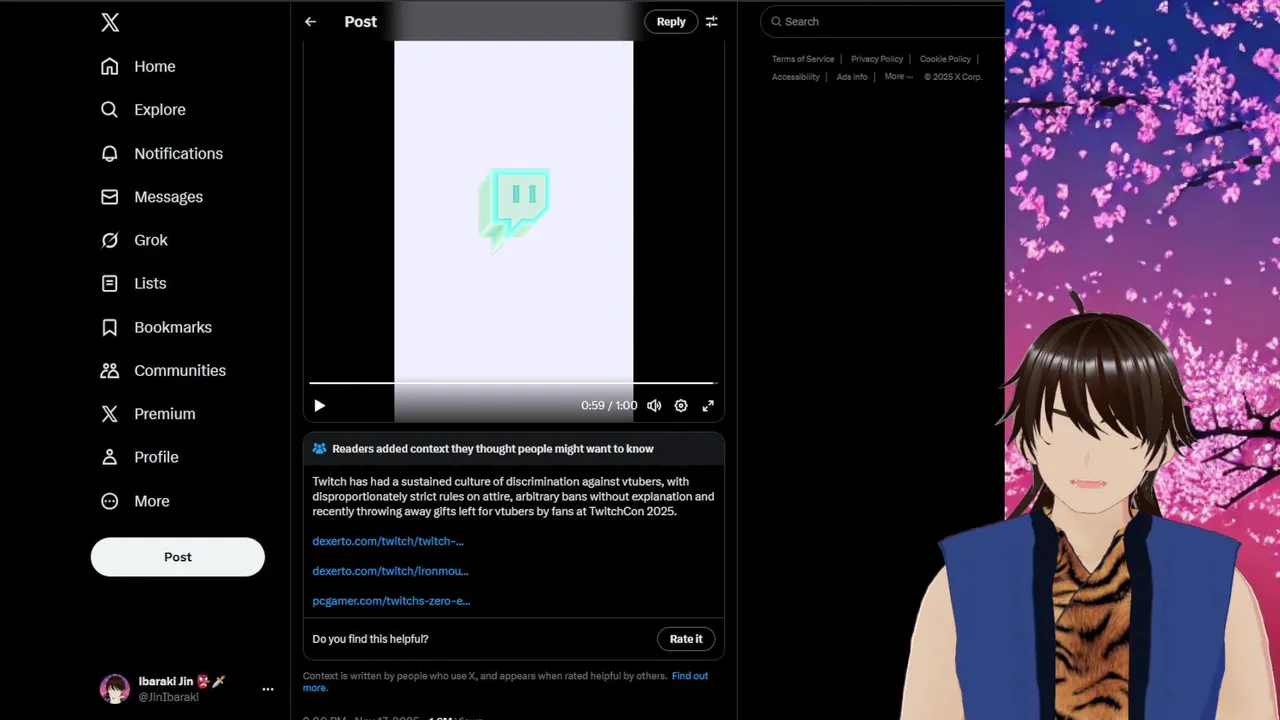Image resolution: width=1280 pixels, height=720 pixels.
Task: Click the Profile person icon
Action: tap(110, 457)
